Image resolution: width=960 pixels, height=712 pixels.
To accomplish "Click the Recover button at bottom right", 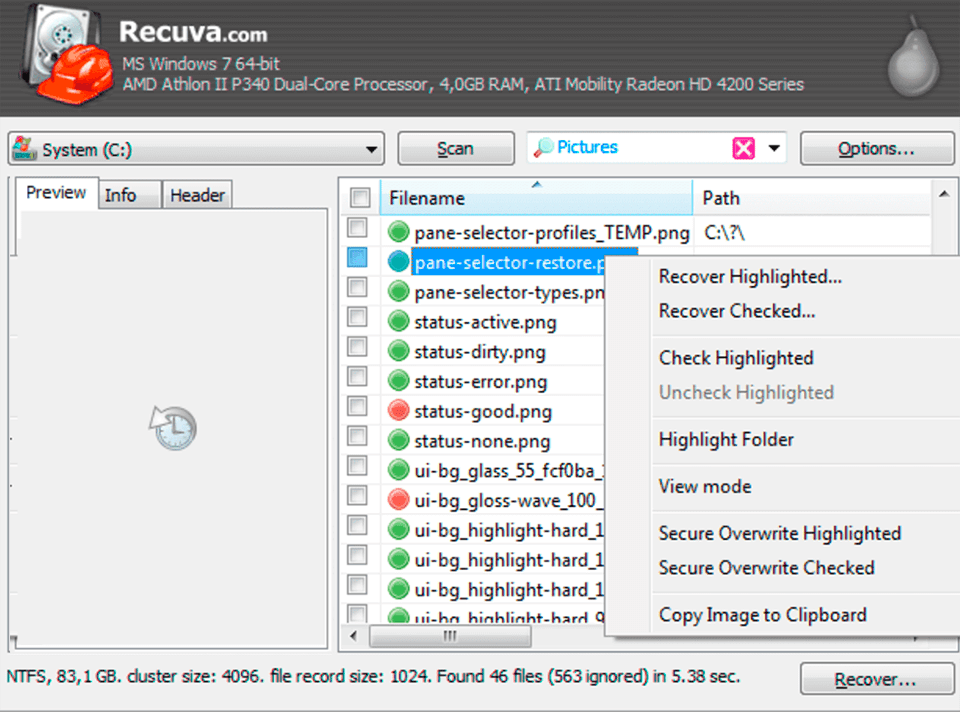I will pyautogui.click(x=877, y=678).
